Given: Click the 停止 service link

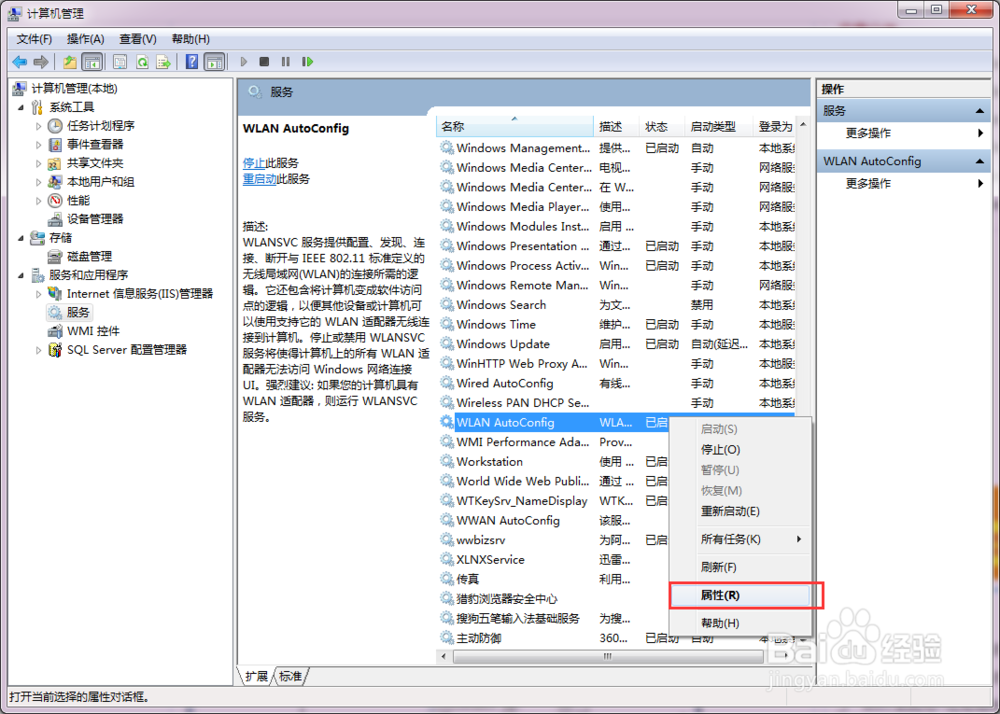Looking at the screenshot, I should pos(254,163).
